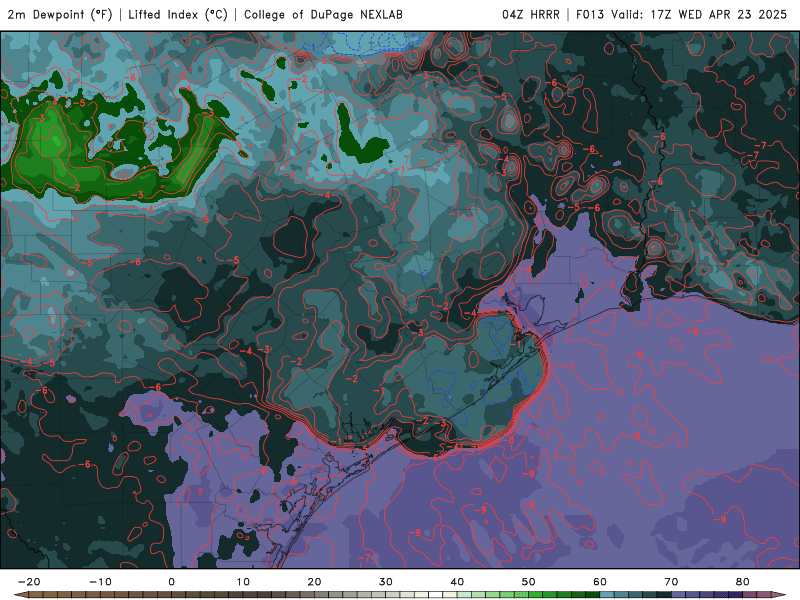Click the 50 label on the color scale
The image size is (800, 600).
click(529, 582)
